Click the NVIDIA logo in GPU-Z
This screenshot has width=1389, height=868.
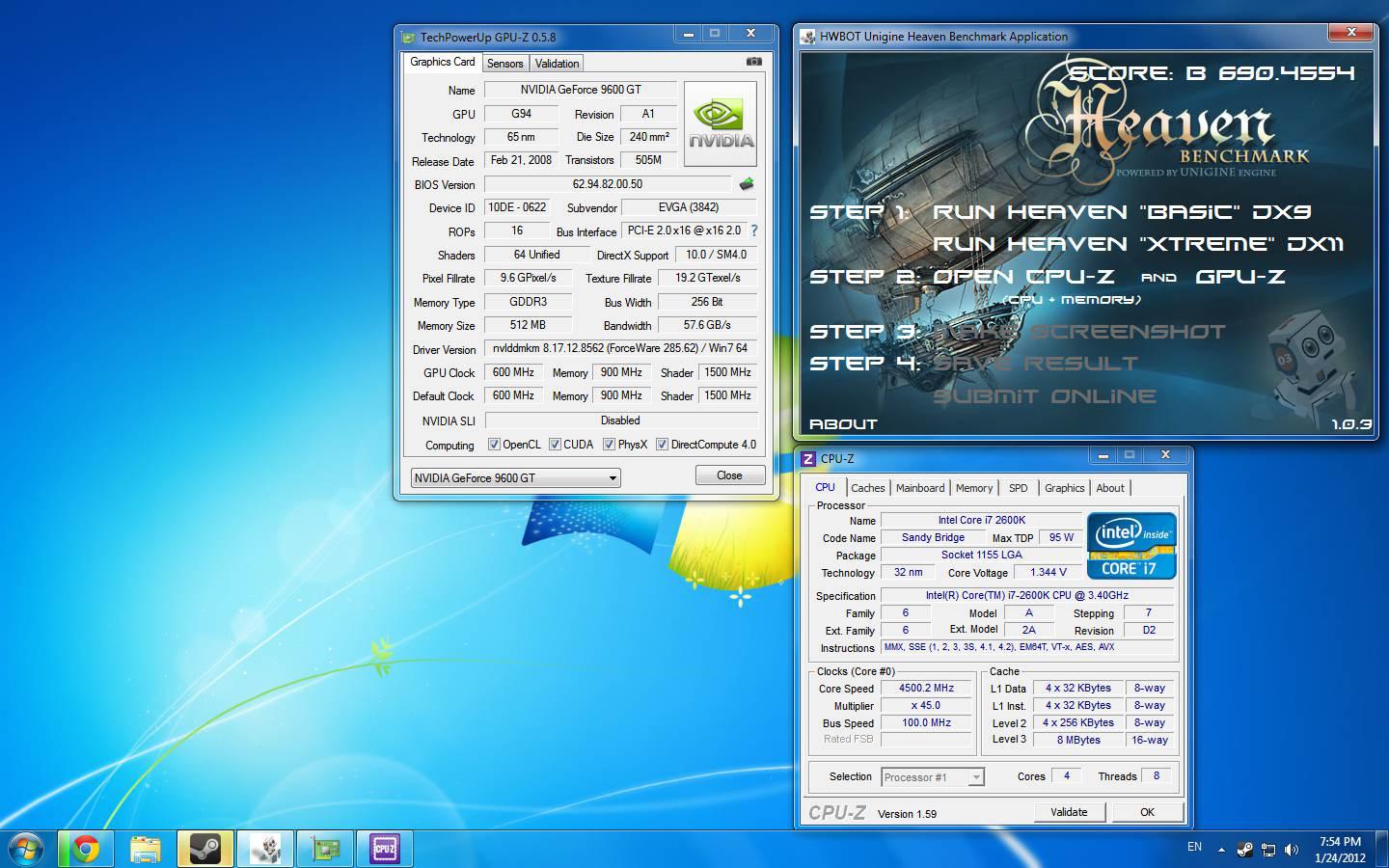pyautogui.click(x=721, y=123)
